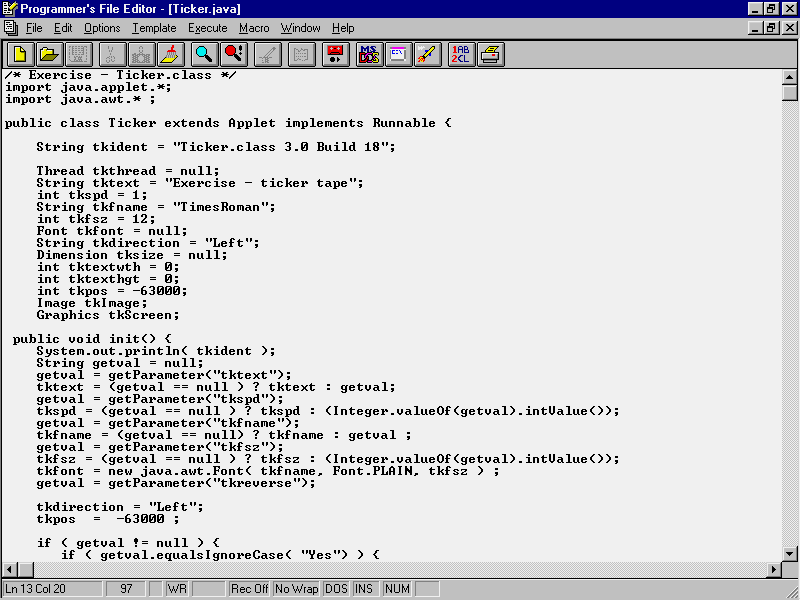800x600 pixels.
Task: Open the Window menu
Action: pos(301,28)
